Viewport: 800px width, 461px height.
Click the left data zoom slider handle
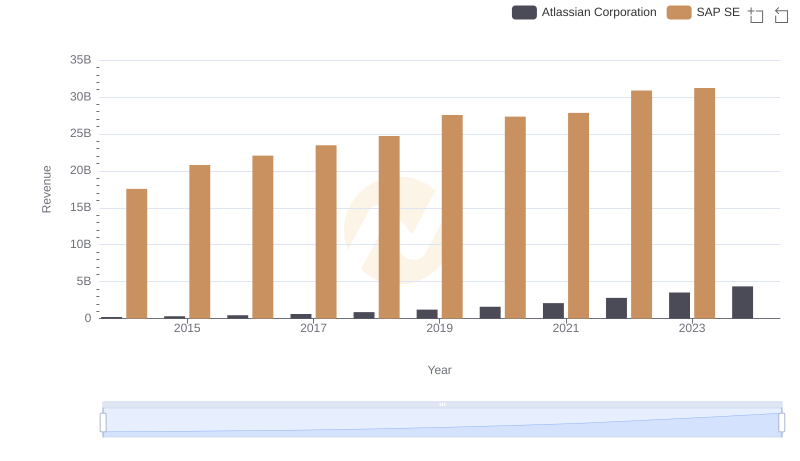coord(103,423)
